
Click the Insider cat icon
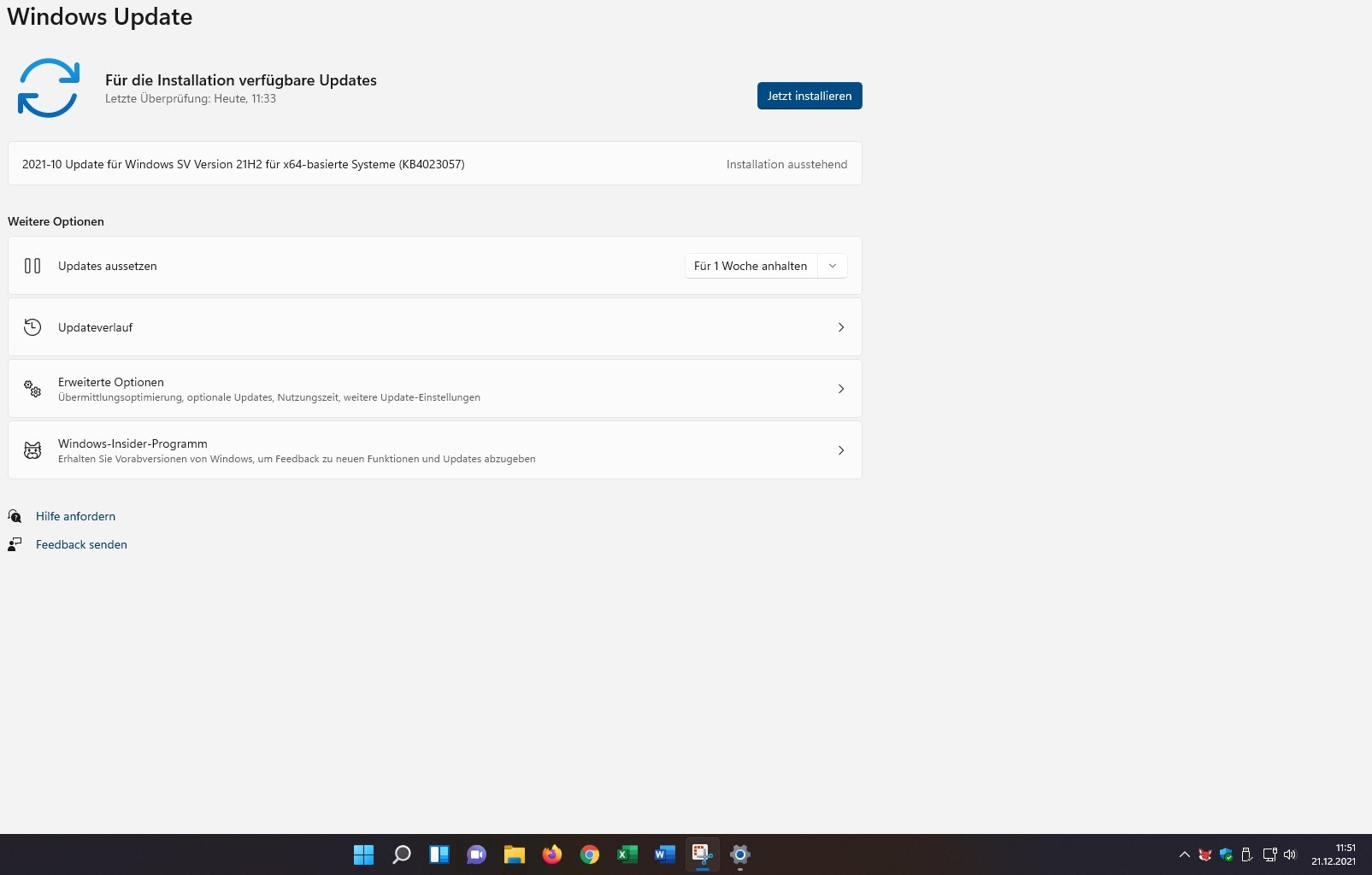[32, 450]
